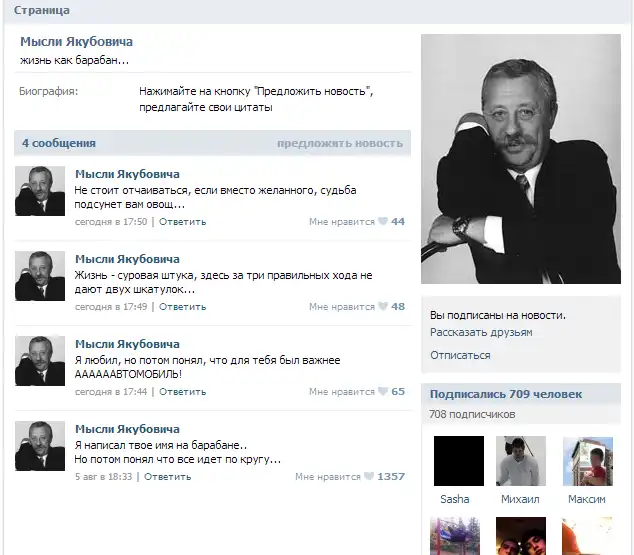Click 'предложить новость' link
This screenshot has height=555, width=634.
(x=339, y=144)
